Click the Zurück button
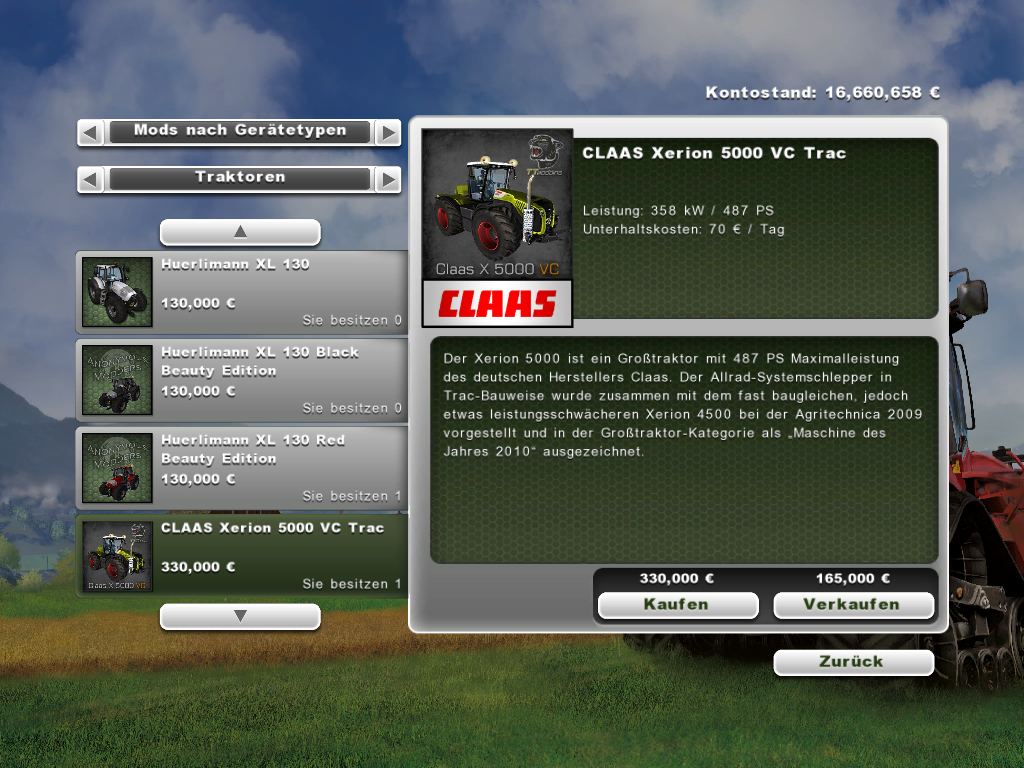The image size is (1024, 768). [x=853, y=662]
